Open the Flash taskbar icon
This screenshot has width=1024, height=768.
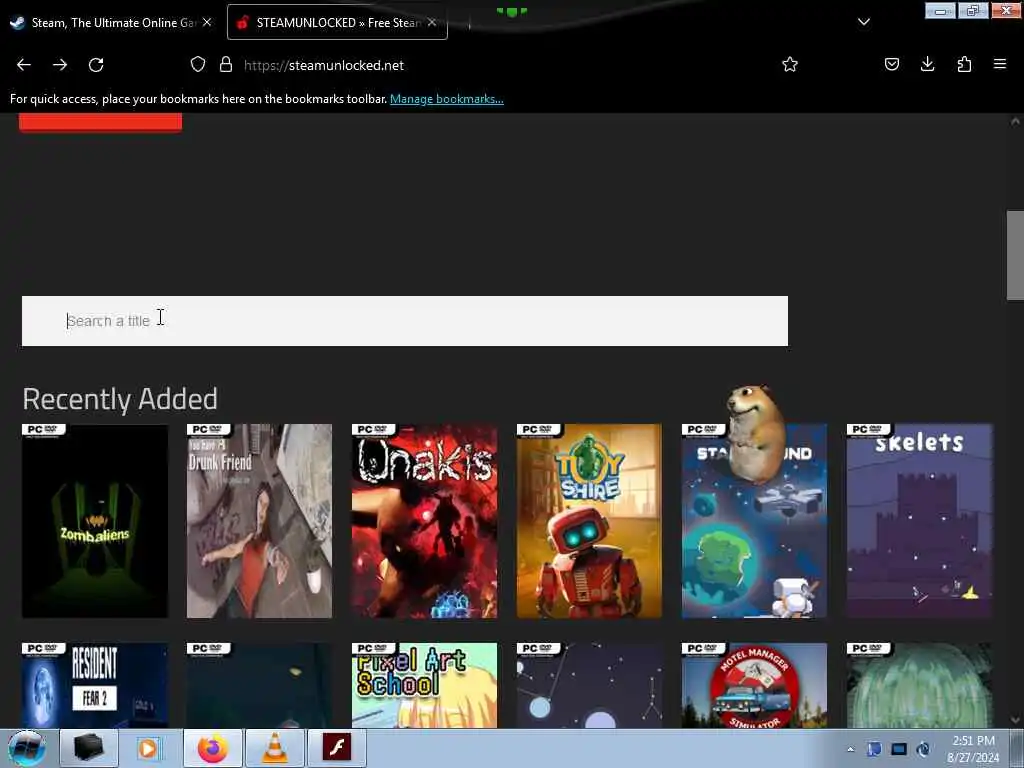(337, 748)
